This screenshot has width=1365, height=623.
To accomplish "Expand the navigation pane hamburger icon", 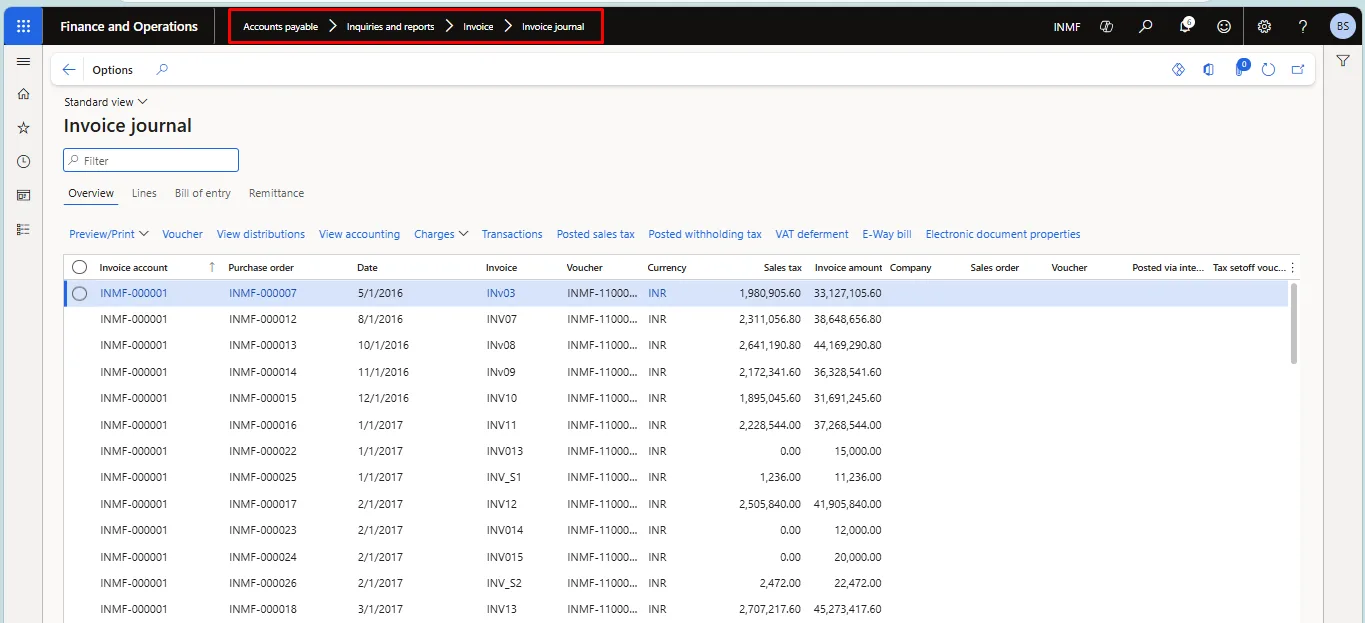I will pyautogui.click(x=23, y=62).
